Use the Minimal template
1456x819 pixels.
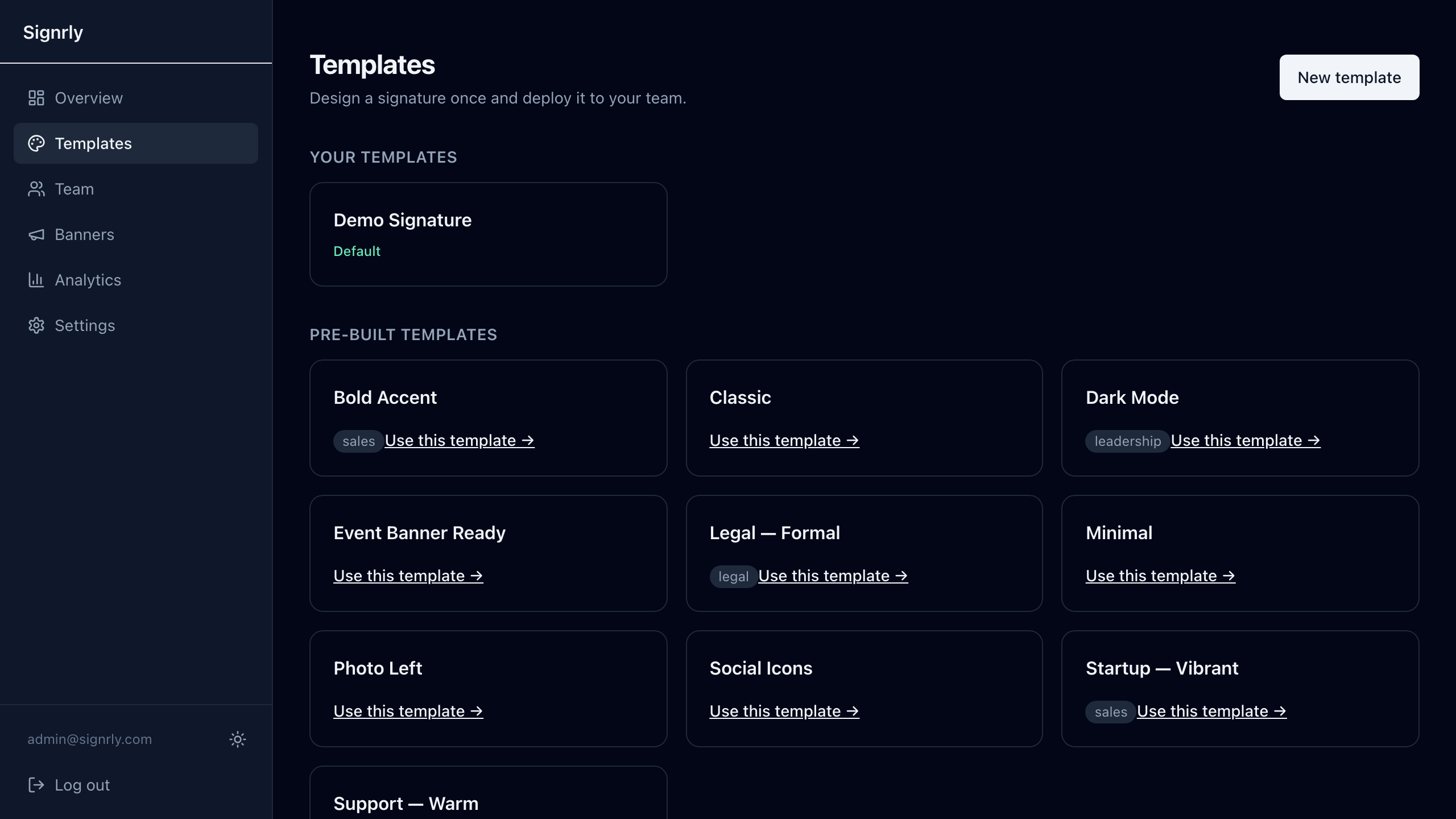1160,576
